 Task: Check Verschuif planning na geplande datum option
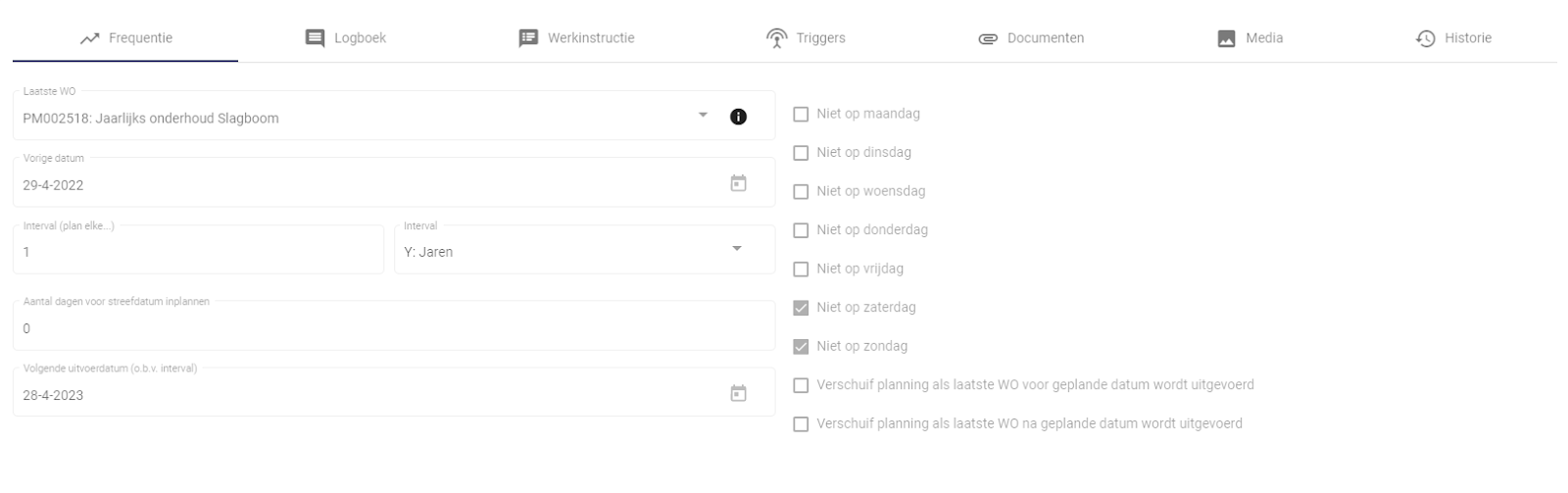801,424
